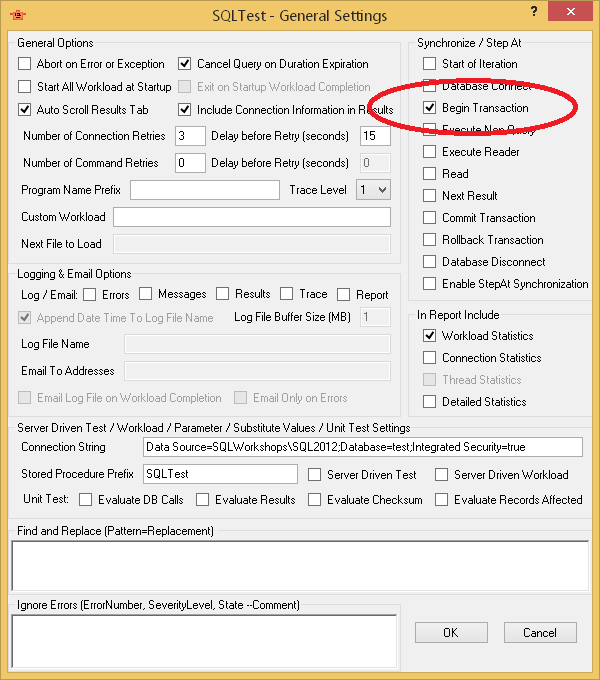Check Evaluate DB Calls unit test
Viewport: 600px width, 680px height.
(86, 500)
